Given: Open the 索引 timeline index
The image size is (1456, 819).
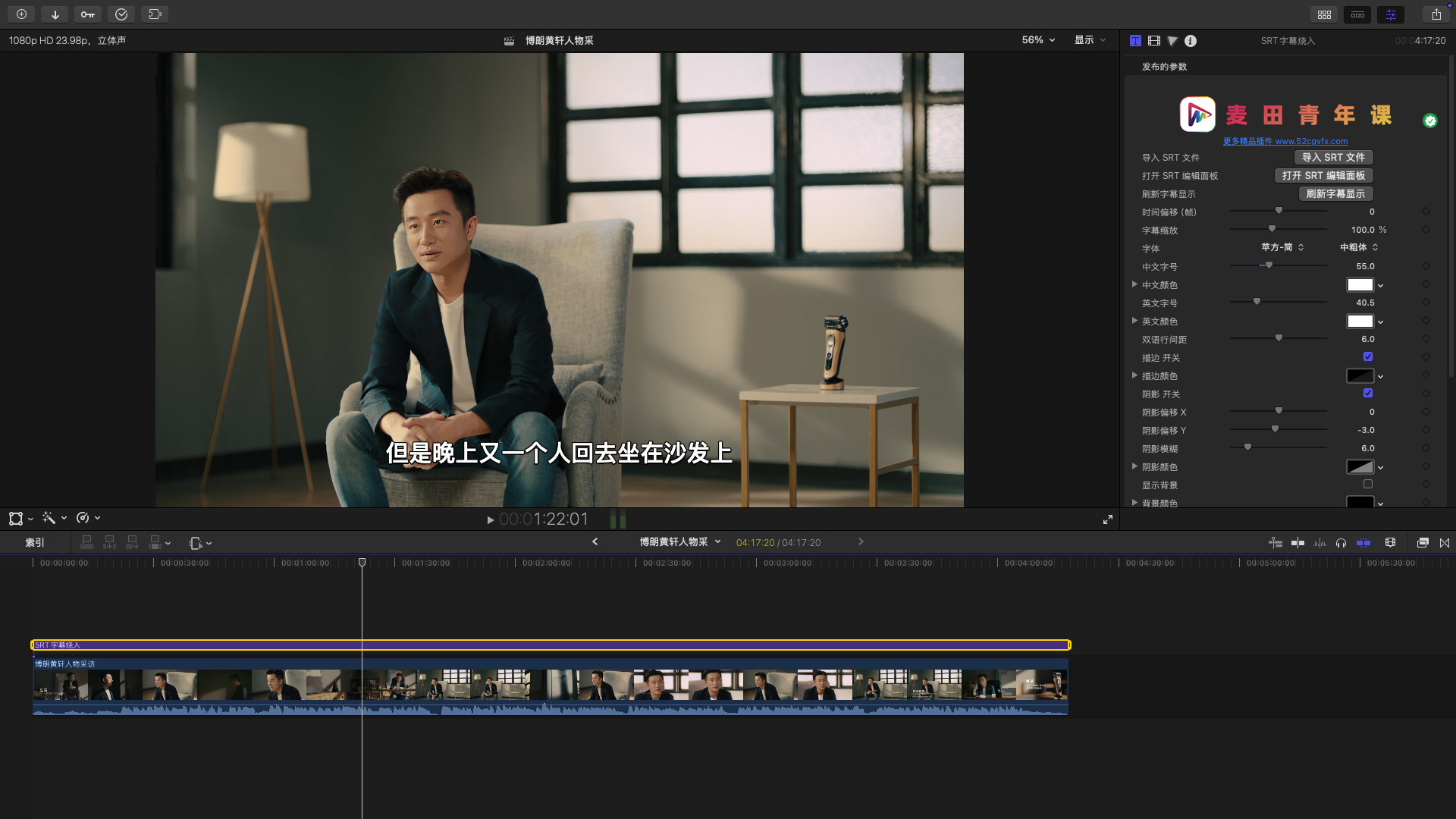Looking at the screenshot, I should pos(35,543).
